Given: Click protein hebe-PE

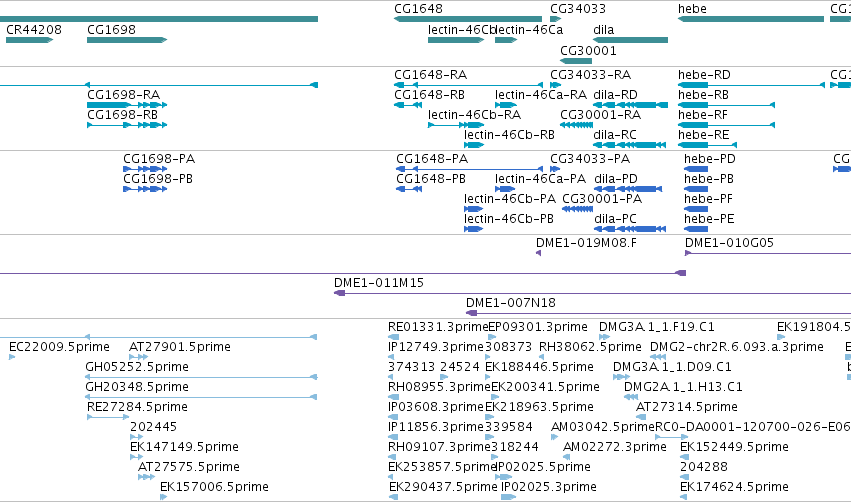Looking at the screenshot, I should 696,229.
